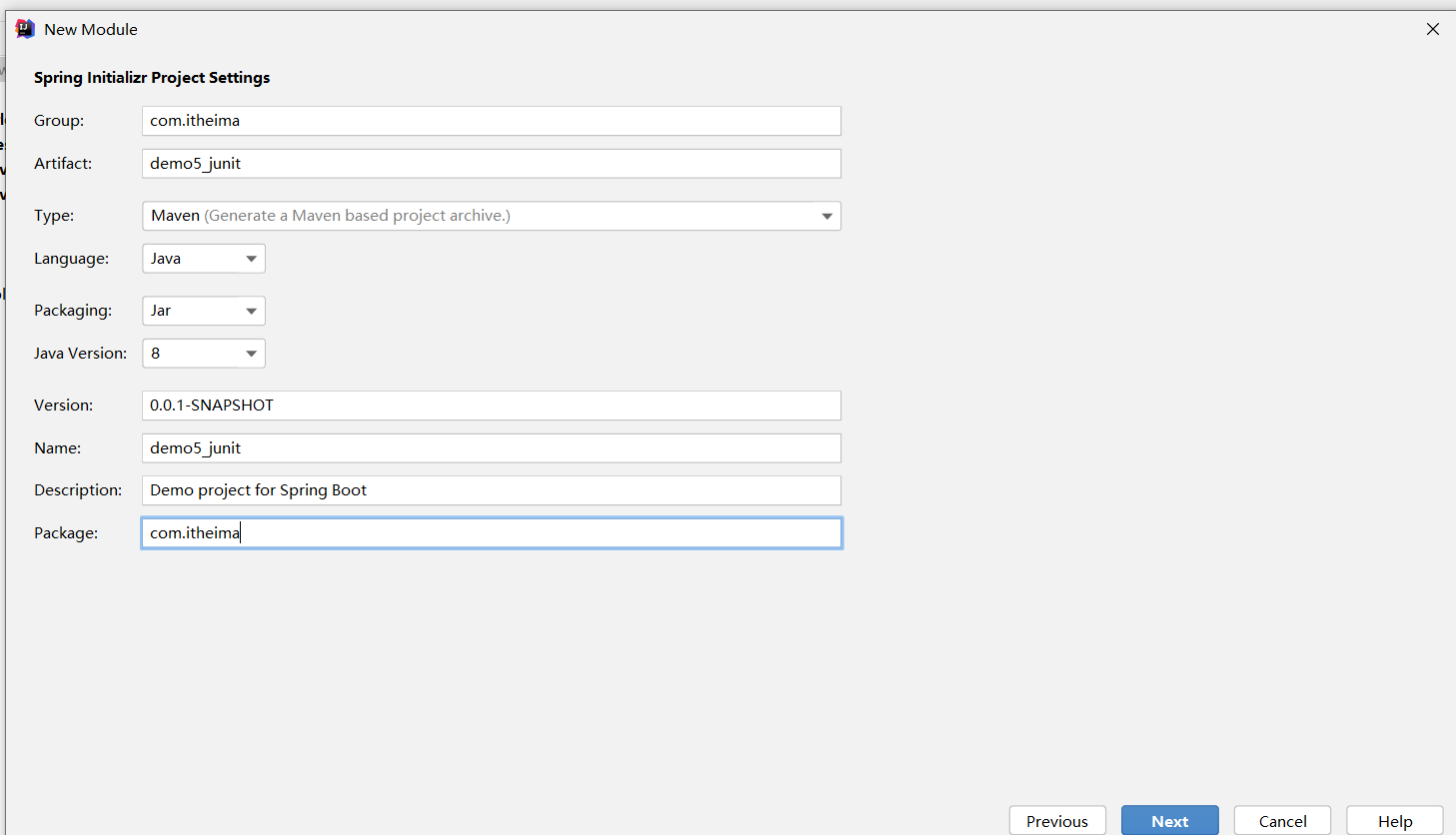Open the Packaging dropdown showing Jar
The image size is (1456, 835).
204,311
